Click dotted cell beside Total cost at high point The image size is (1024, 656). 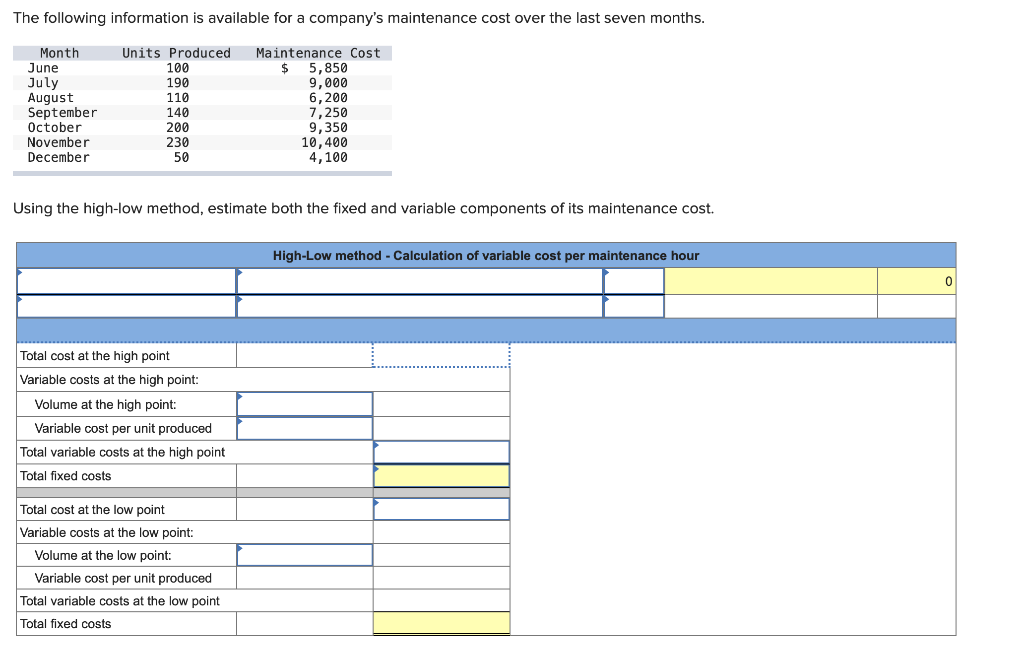(441, 355)
